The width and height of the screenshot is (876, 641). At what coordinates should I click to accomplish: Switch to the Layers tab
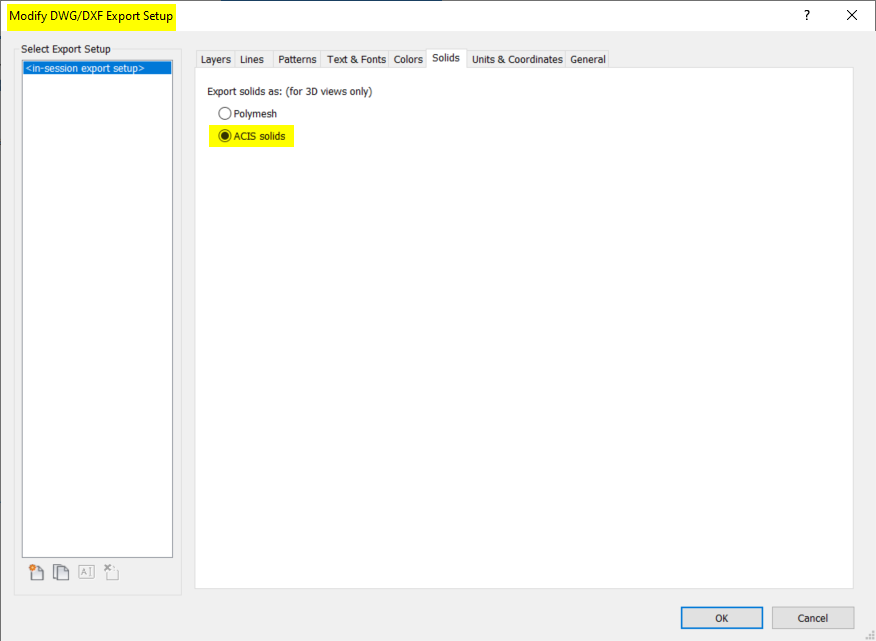[x=215, y=59]
